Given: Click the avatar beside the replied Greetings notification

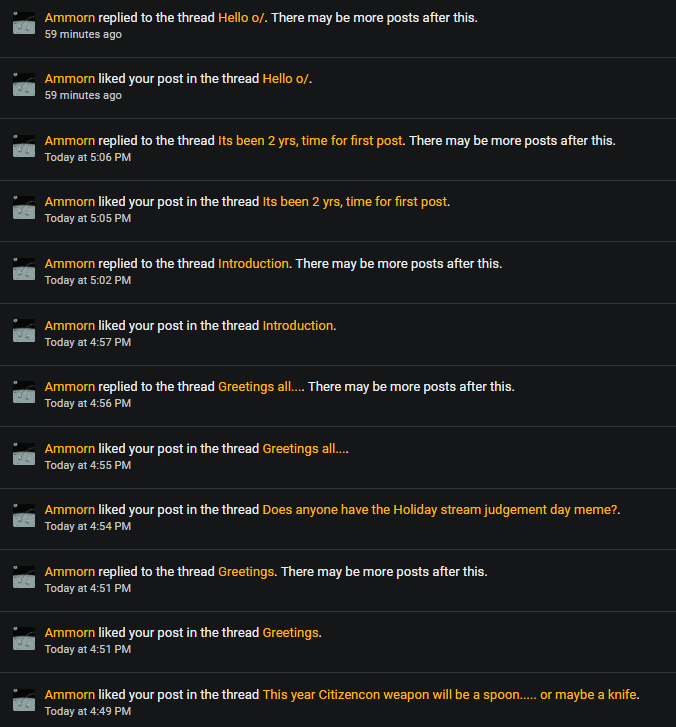Looking at the screenshot, I should click(24, 578).
